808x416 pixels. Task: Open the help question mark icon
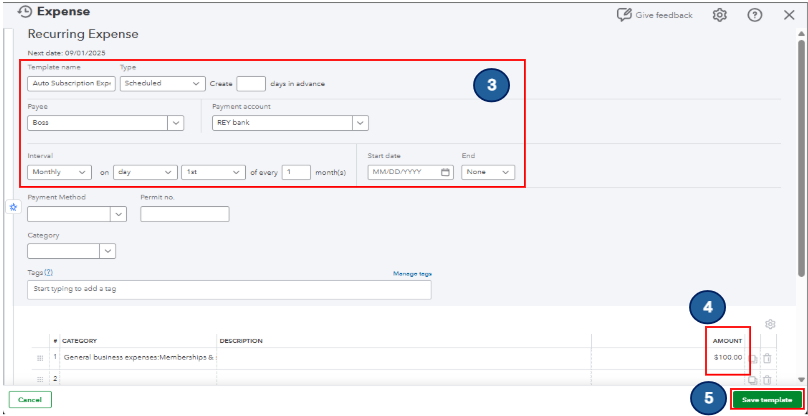coord(755,15)
